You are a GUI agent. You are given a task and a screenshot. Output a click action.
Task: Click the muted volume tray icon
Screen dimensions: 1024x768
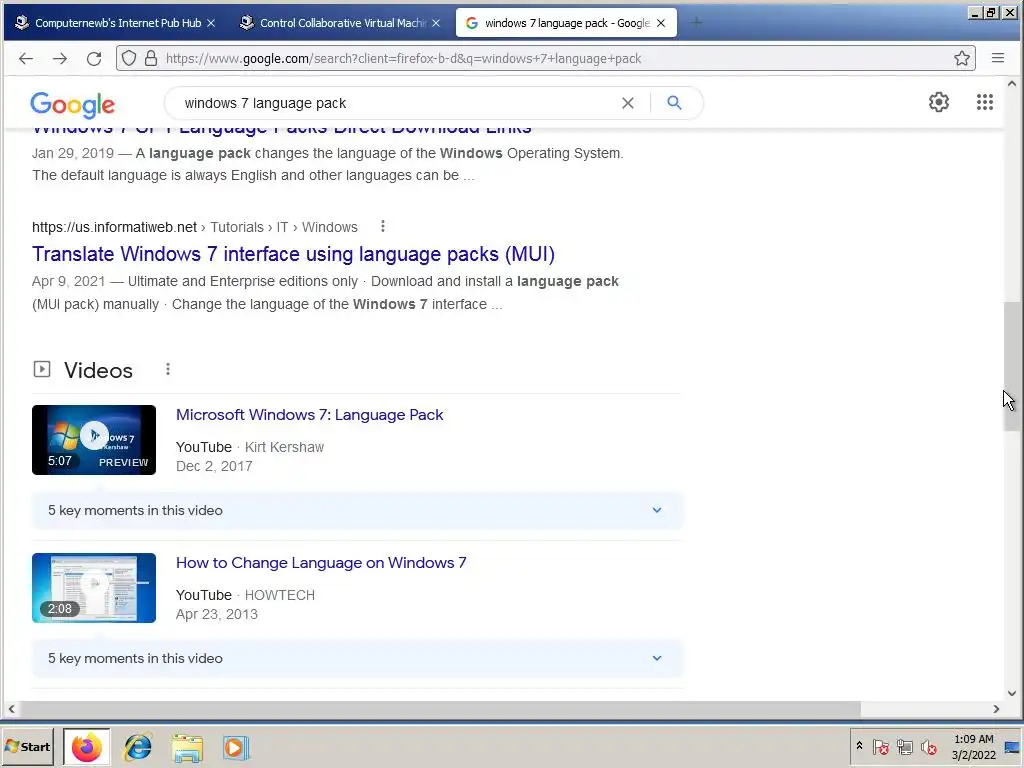[x=929, y=746]
